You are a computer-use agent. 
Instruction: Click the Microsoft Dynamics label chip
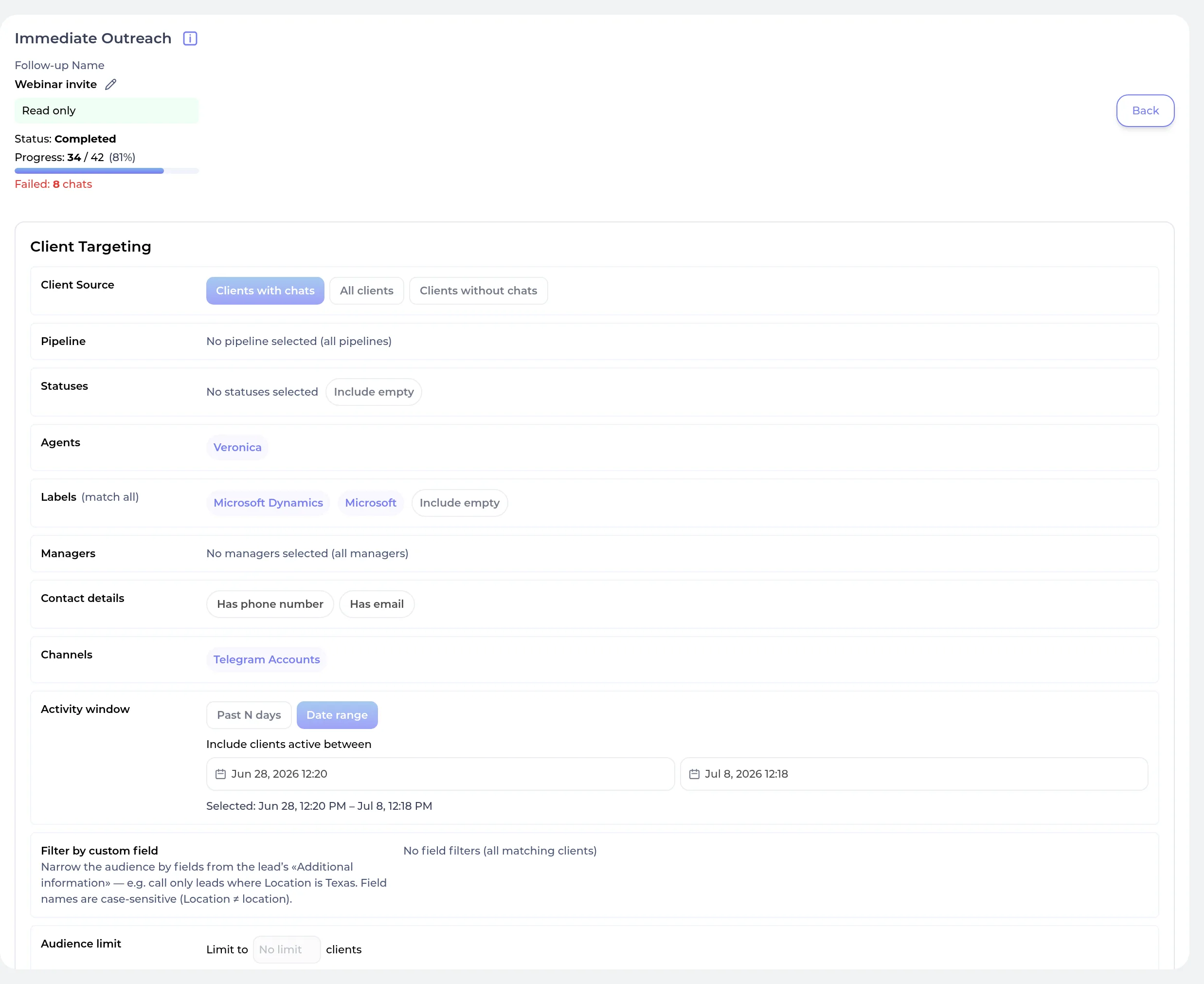[x=268, y=503]
